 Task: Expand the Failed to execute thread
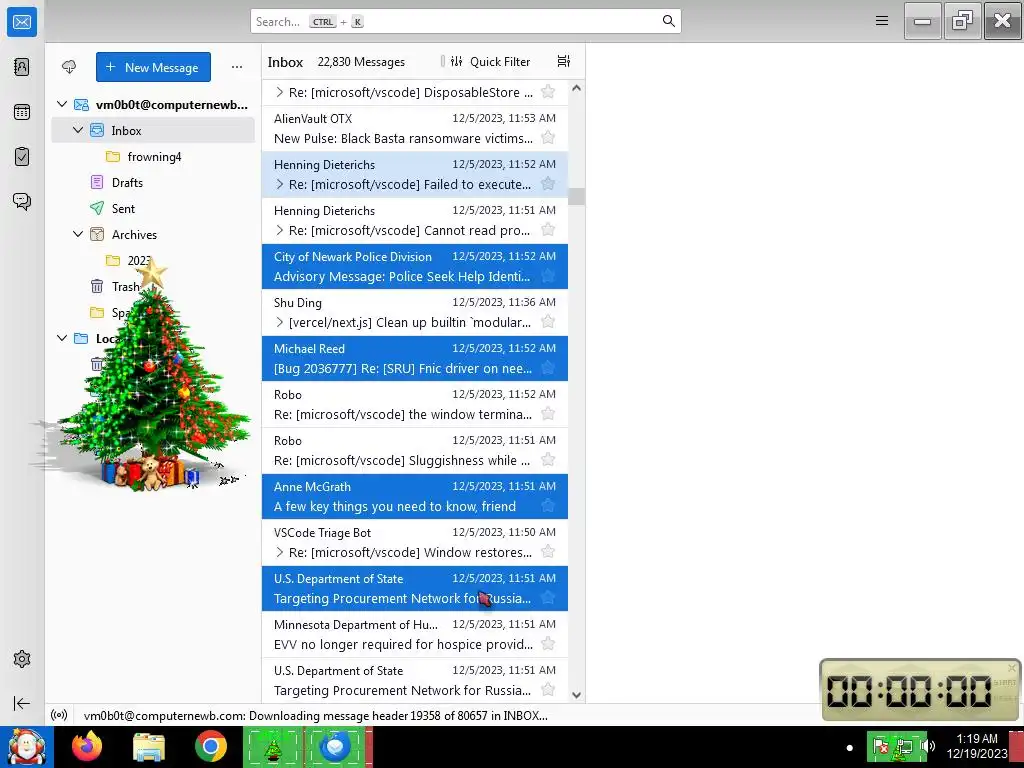click(x=280, y=184)
